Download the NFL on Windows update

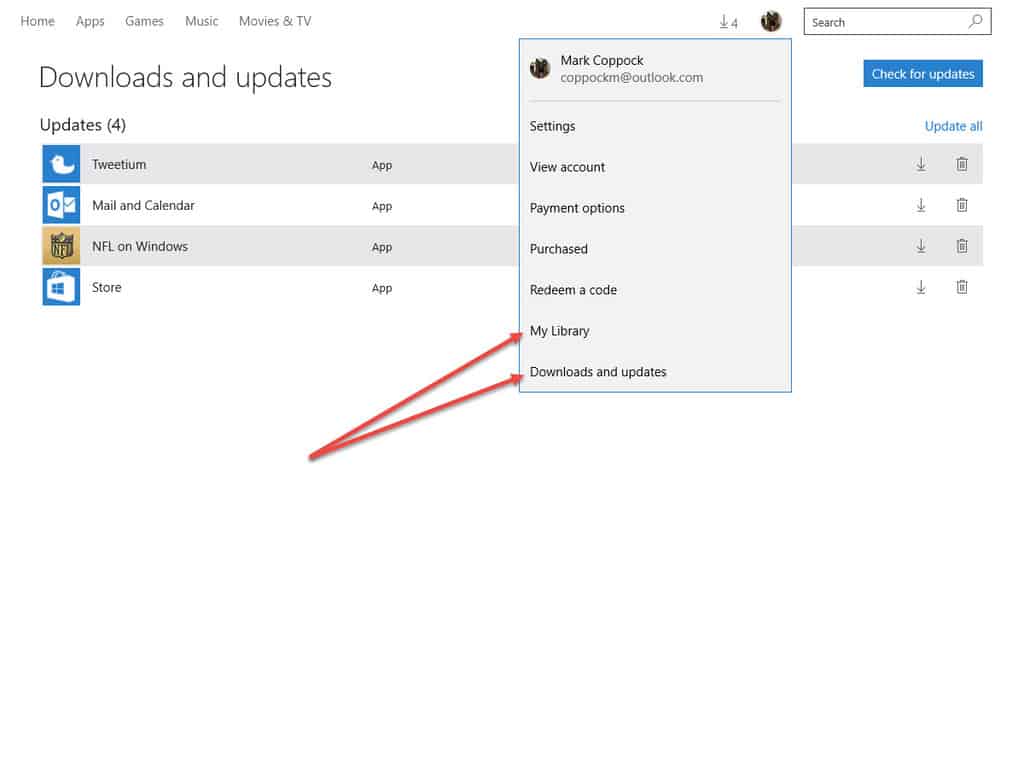921,246
